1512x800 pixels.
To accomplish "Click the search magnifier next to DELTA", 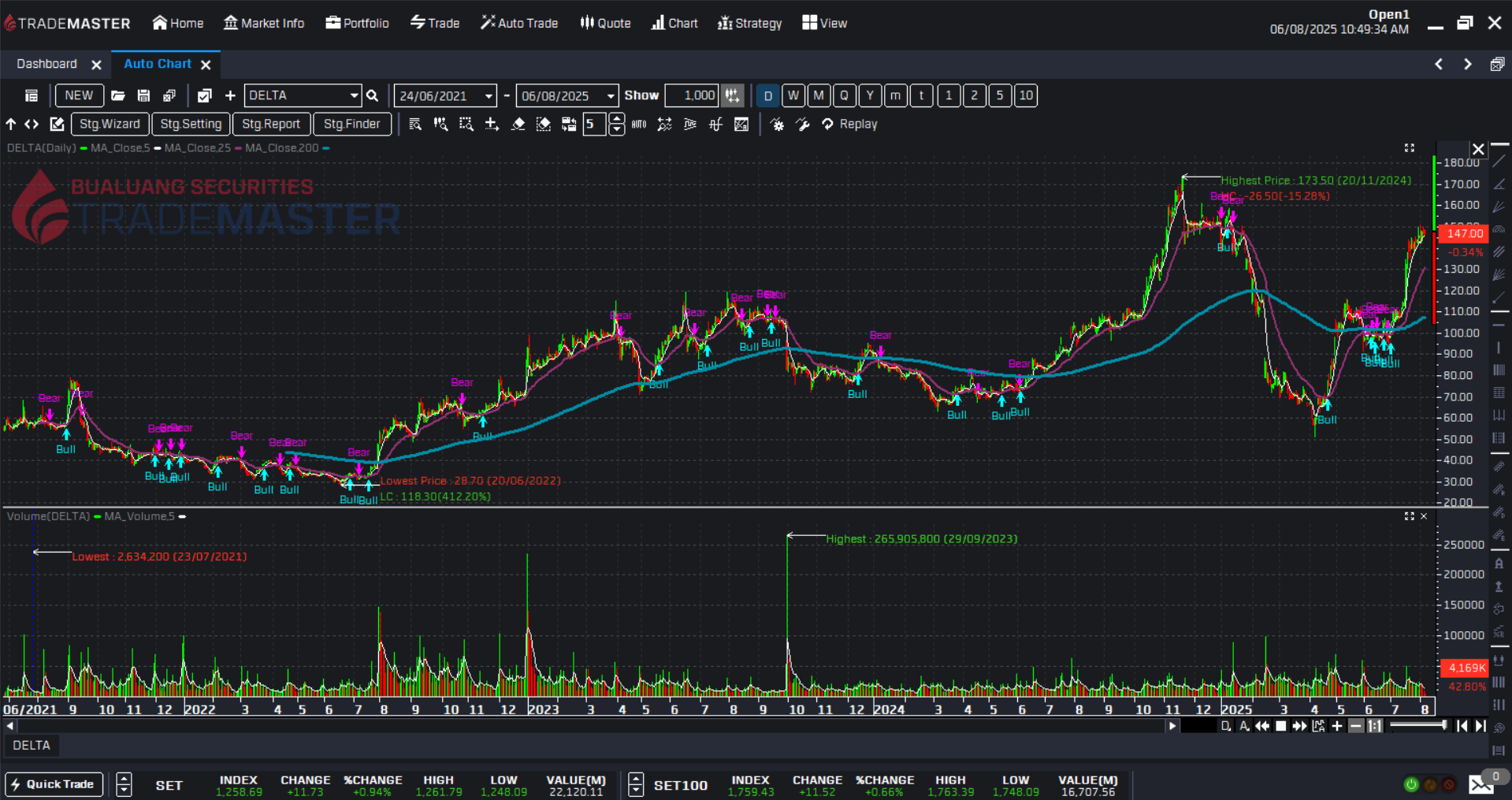I will pos(373,95).
